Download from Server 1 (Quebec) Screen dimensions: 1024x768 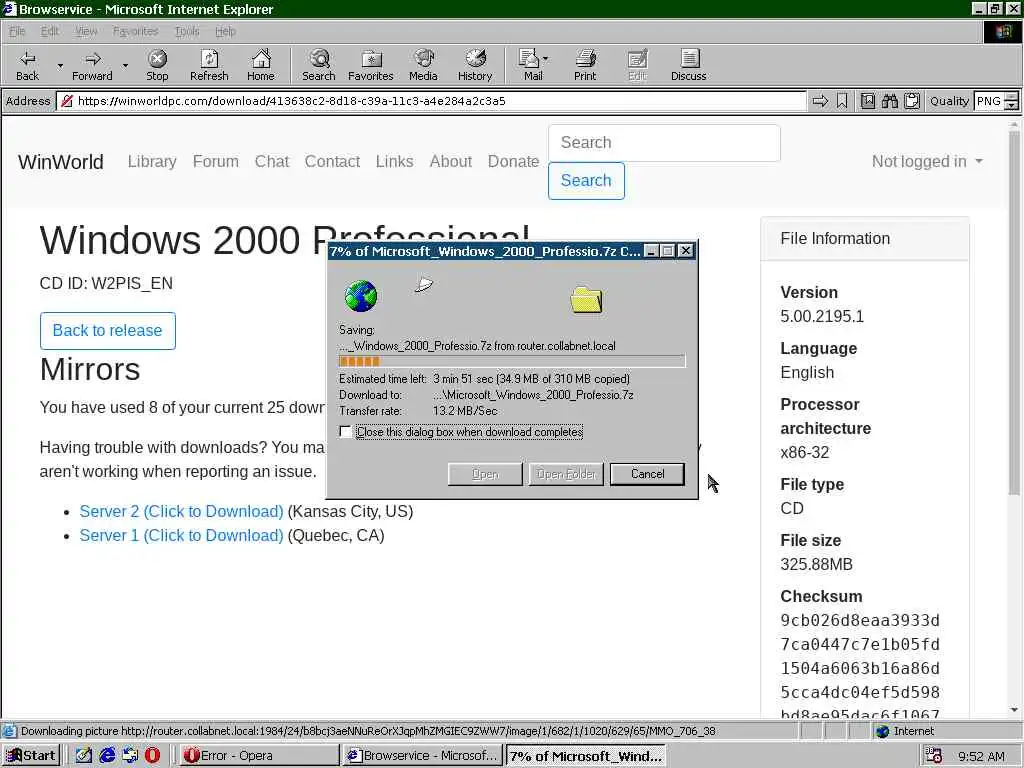click(182, 536)
